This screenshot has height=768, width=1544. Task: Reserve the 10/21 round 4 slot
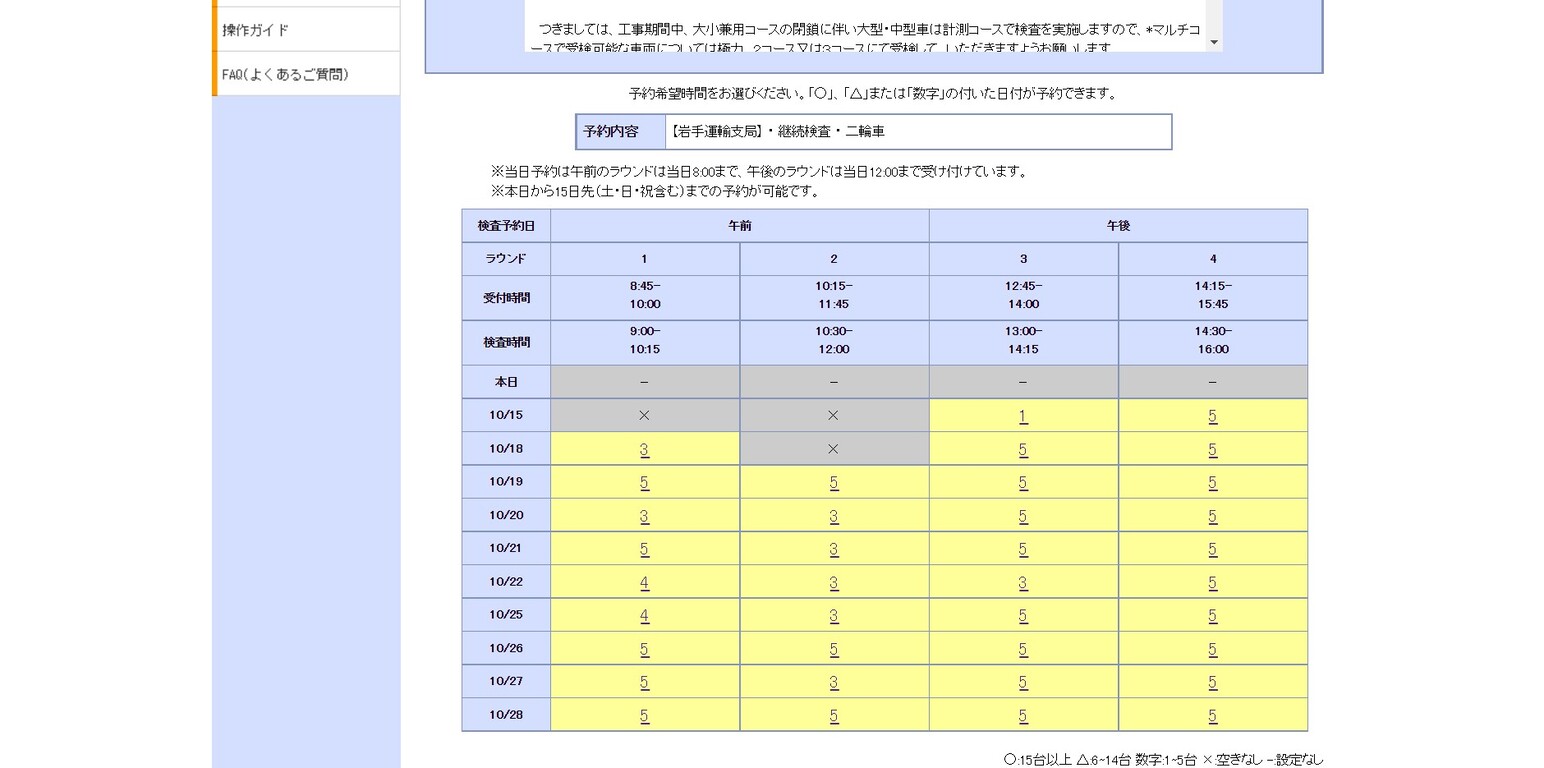coord(1213,549)
